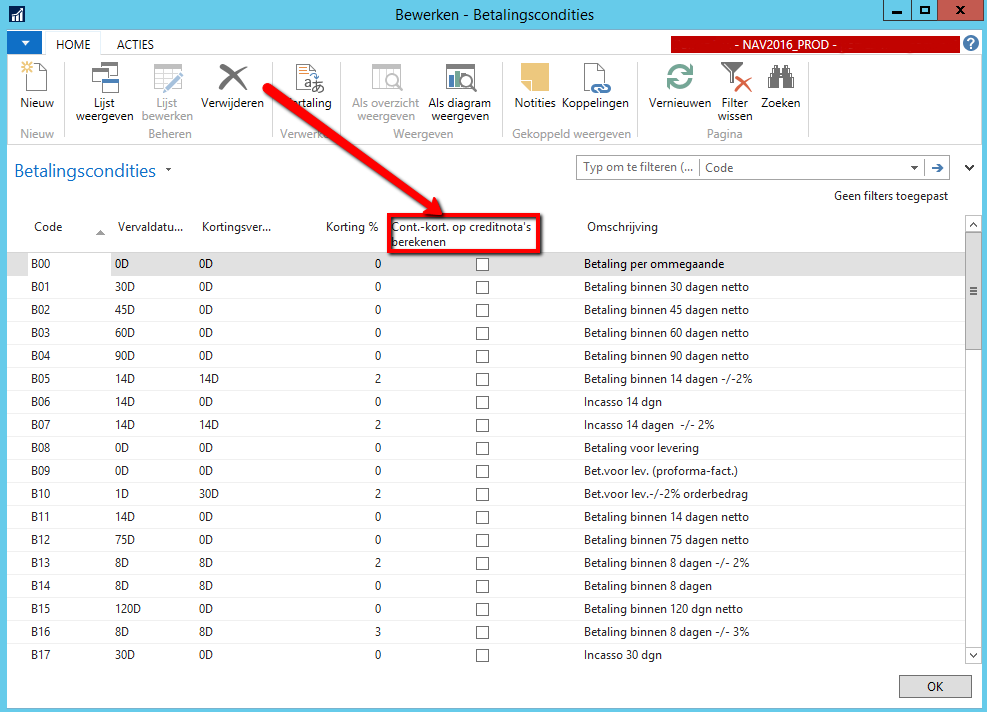Viewport: 987px width, 712px height.
Task: Open Als overzicht weergeven
Action: pos(385,92)
